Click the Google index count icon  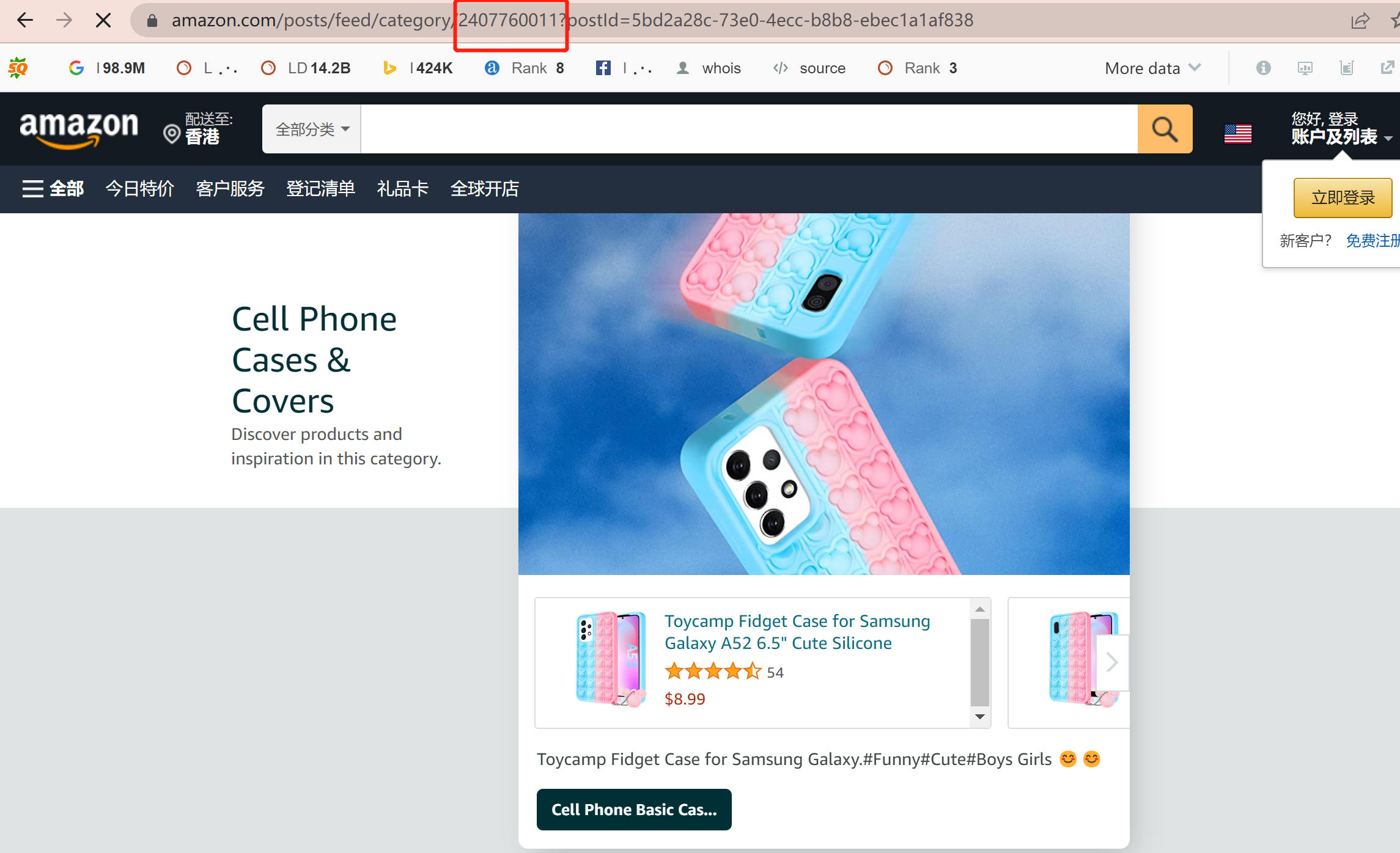pos(76,67)
